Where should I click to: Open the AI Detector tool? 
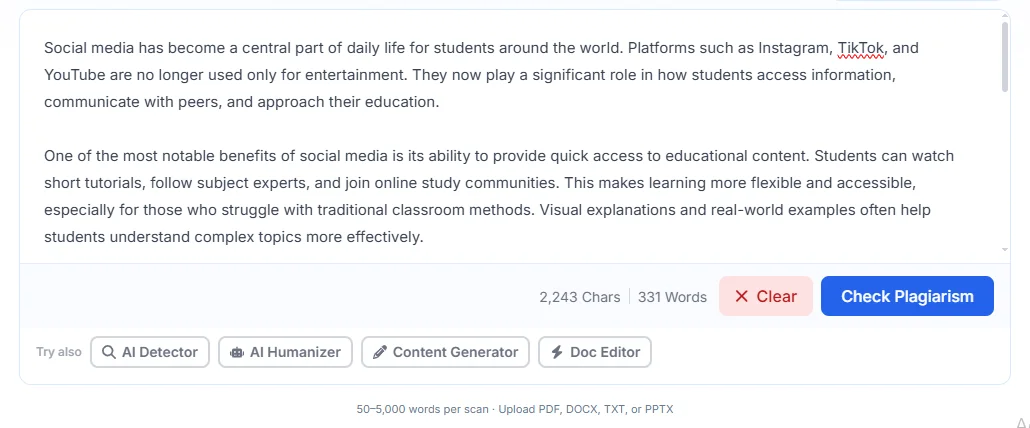coord(150,352)
